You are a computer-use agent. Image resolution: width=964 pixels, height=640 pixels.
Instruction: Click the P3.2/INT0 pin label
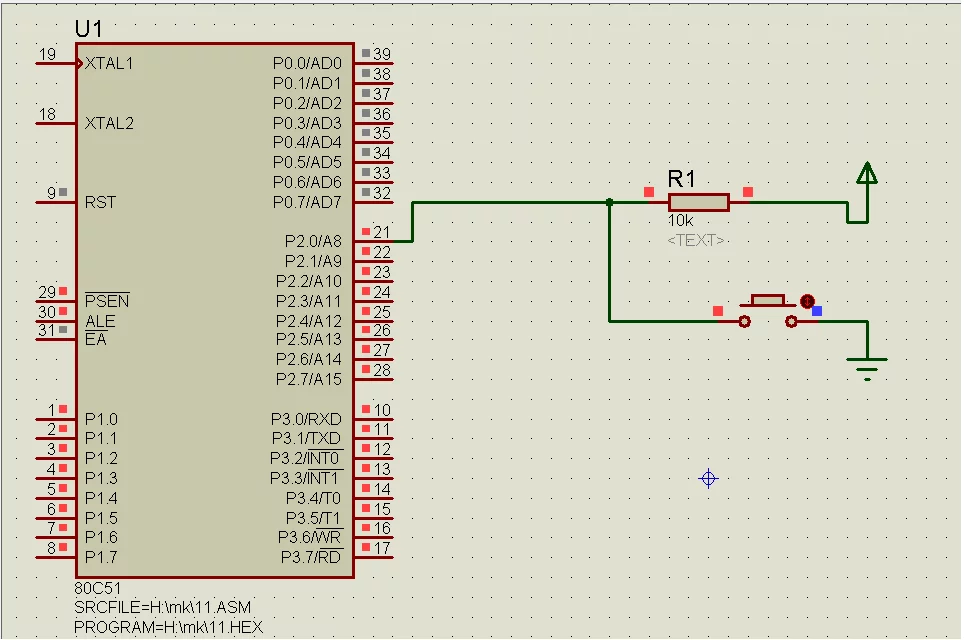coord(306,459)
